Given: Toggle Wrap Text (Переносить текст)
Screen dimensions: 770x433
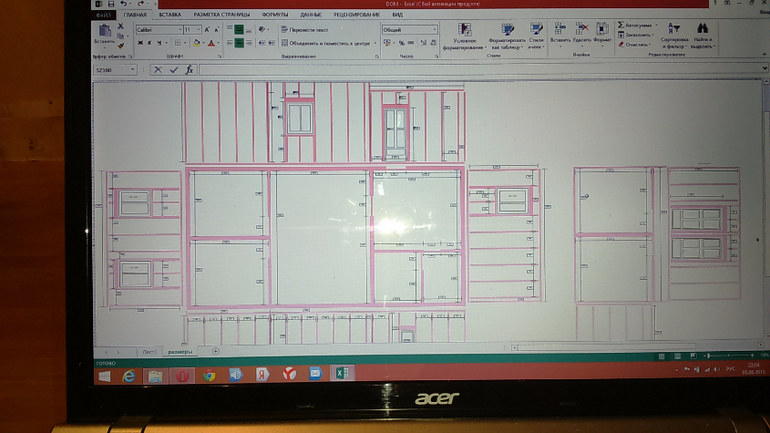Looking at the screenshot, I should pyautogui.click(x=307, y=30).
